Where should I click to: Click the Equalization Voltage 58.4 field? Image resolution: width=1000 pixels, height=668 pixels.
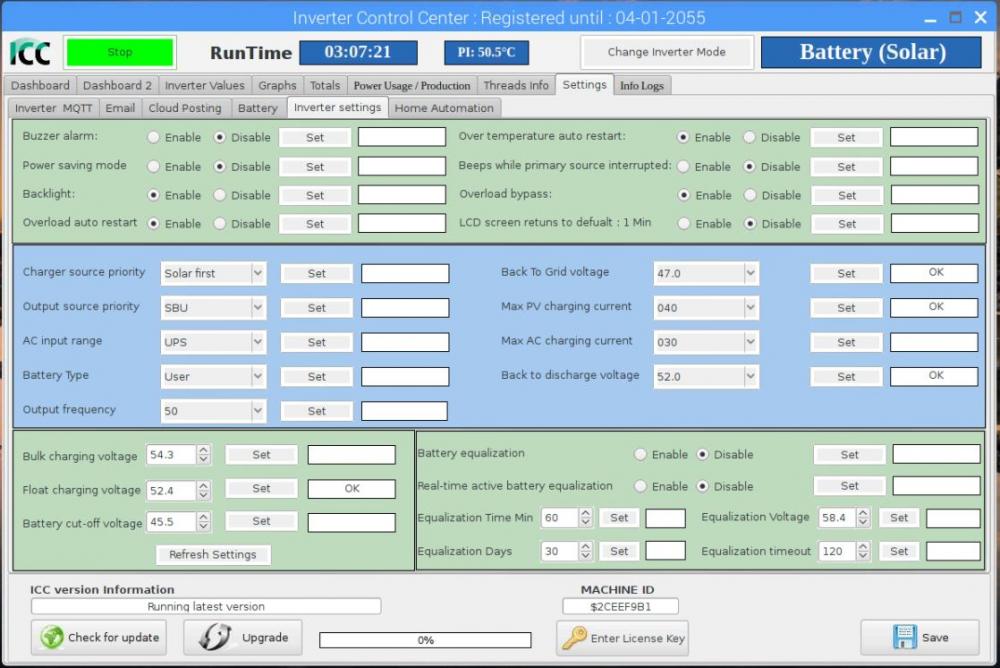click(837, 517)
